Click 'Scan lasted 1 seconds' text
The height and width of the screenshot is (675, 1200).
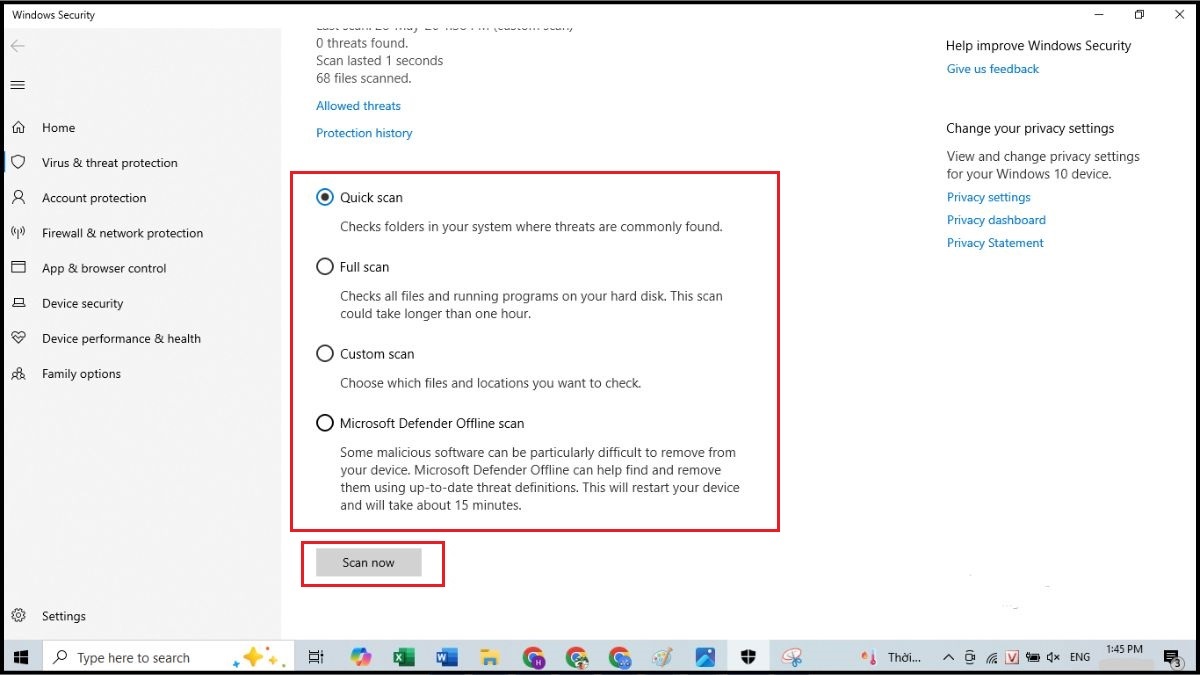point(379,61)
